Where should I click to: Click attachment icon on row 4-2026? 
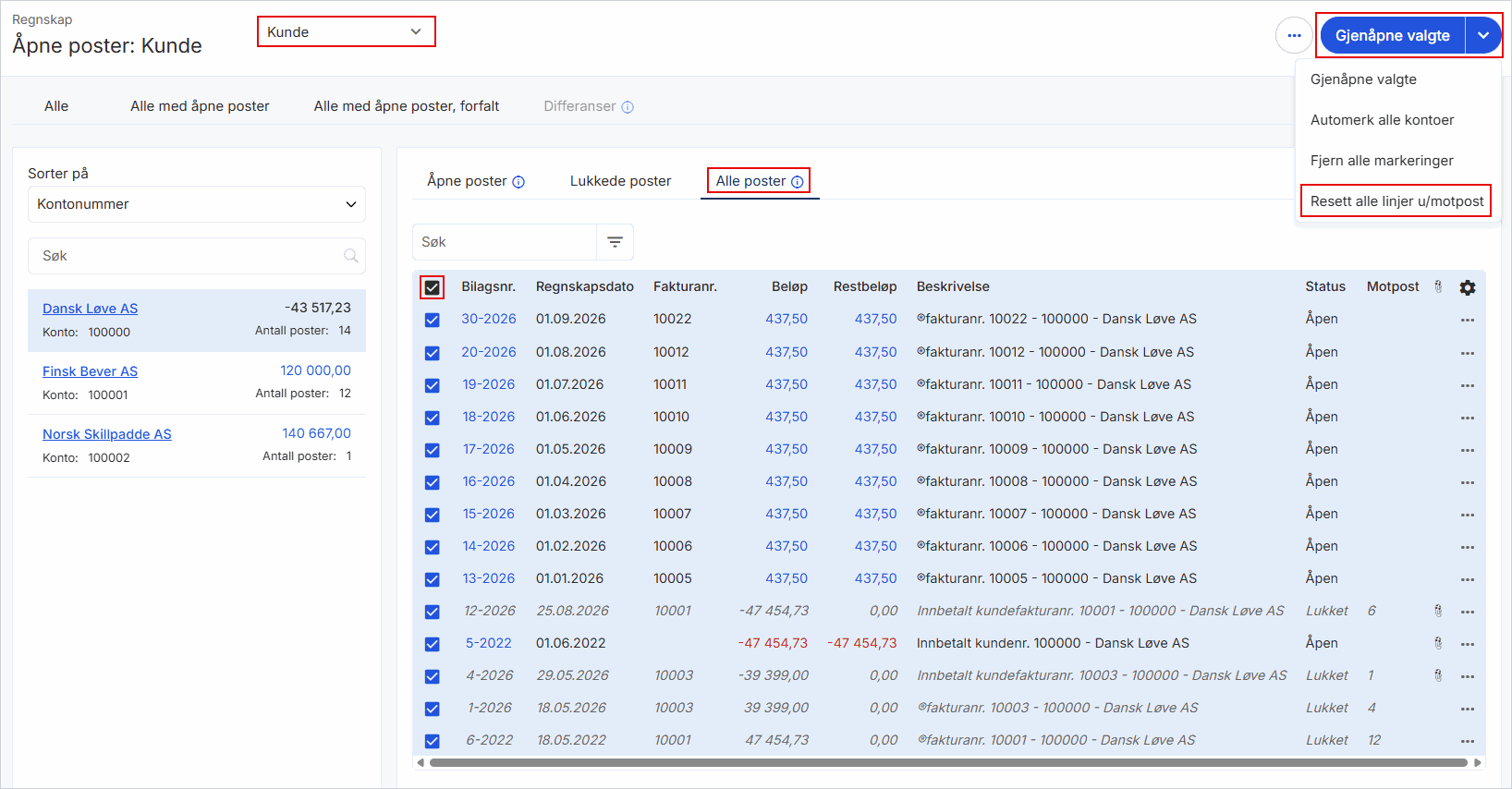coord(1438,675)
